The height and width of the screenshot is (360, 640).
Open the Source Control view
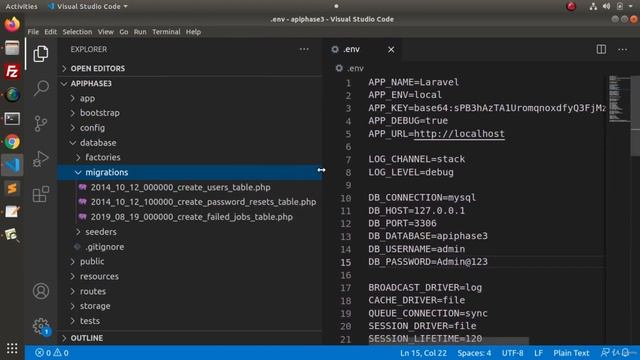(x=41, y=123)
